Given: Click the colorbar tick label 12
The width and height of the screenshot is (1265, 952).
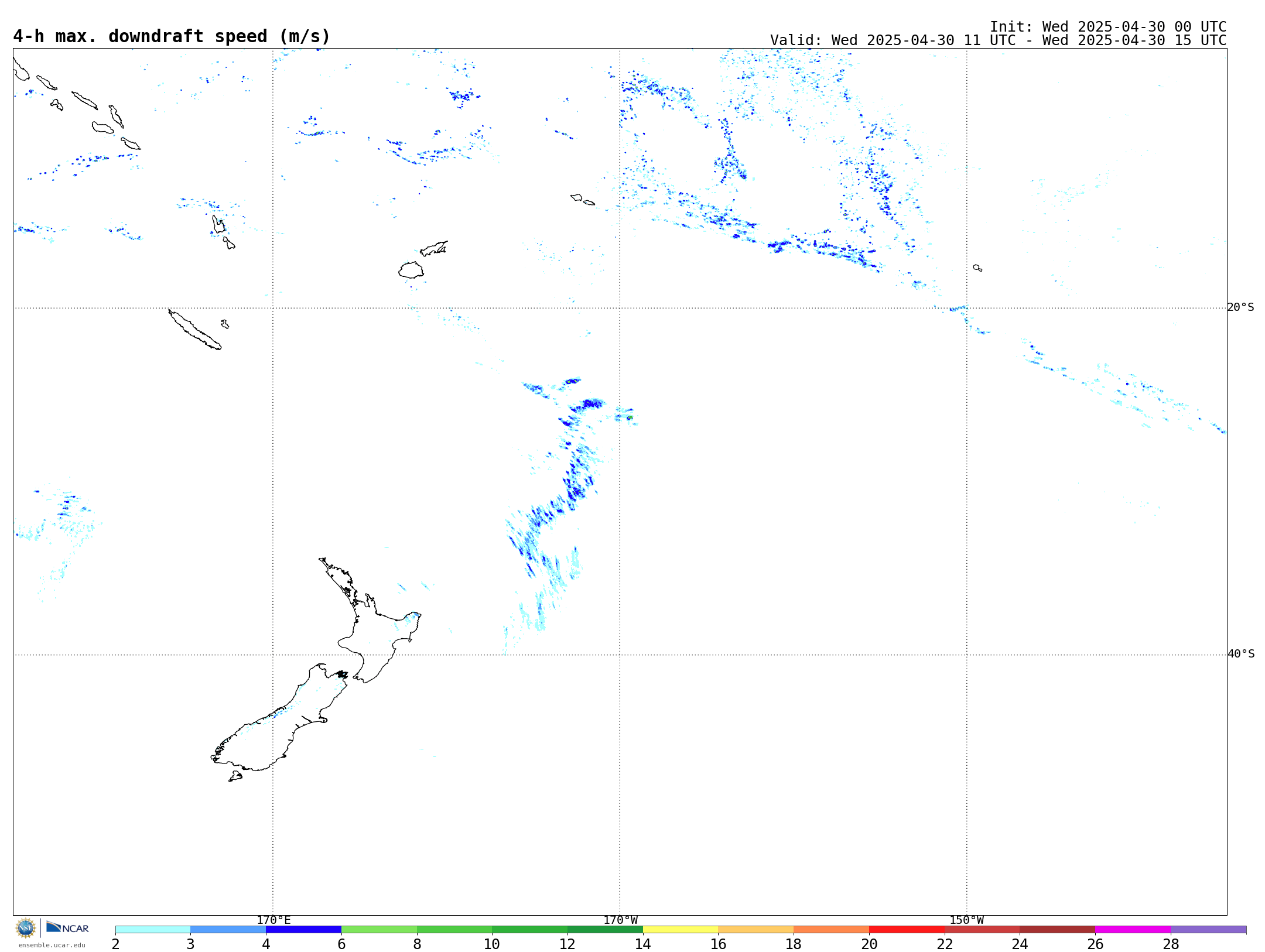Looking at the screenshot, I should tap(567, 944).
